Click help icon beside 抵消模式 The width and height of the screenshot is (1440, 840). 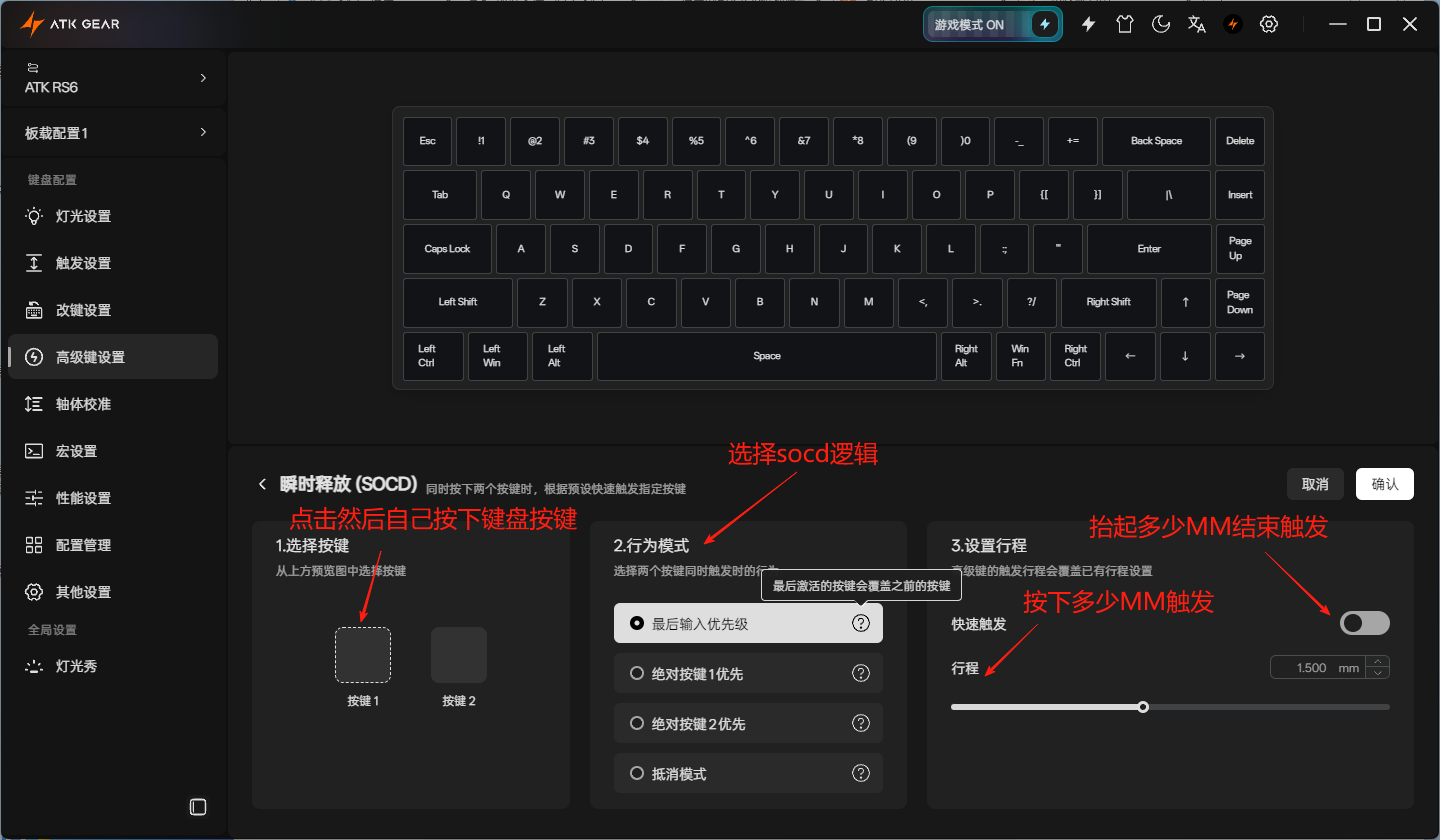[x=861, y=773]
